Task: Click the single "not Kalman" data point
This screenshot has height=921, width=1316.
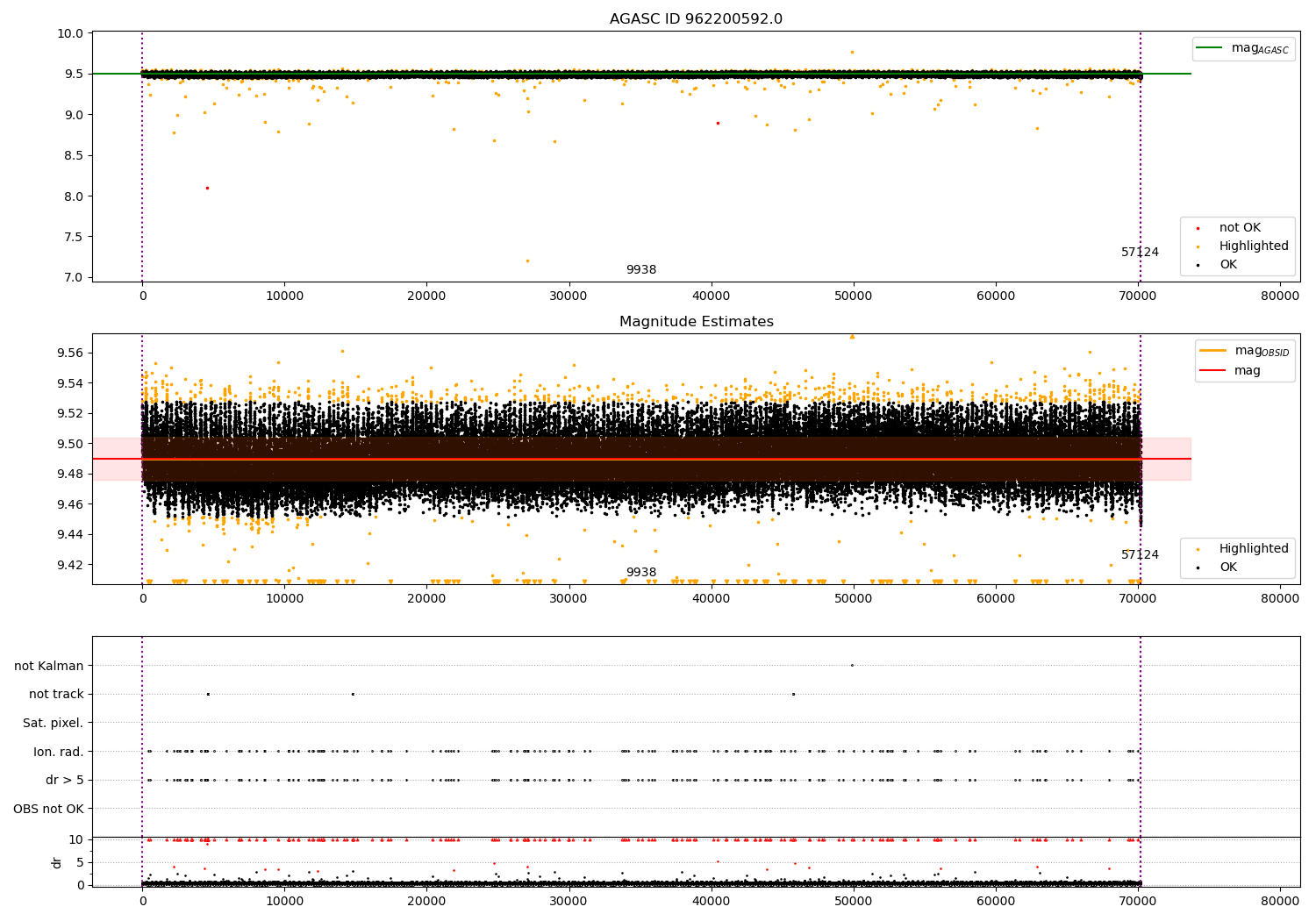Action: (852, 665)
